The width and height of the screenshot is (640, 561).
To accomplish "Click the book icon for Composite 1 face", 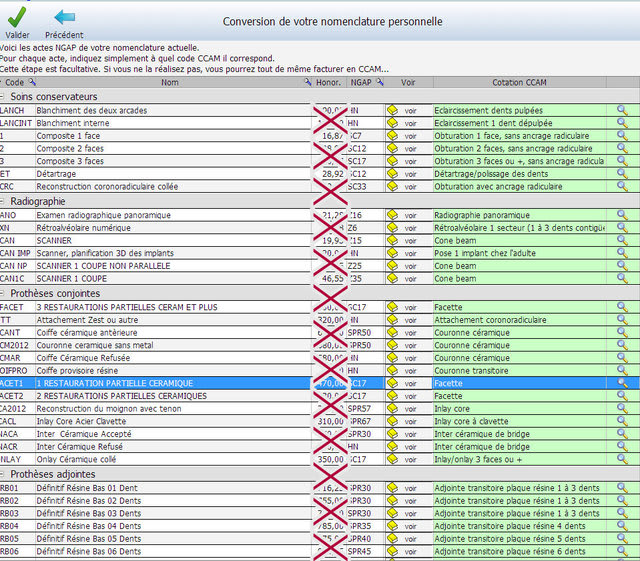I will 393,135.
